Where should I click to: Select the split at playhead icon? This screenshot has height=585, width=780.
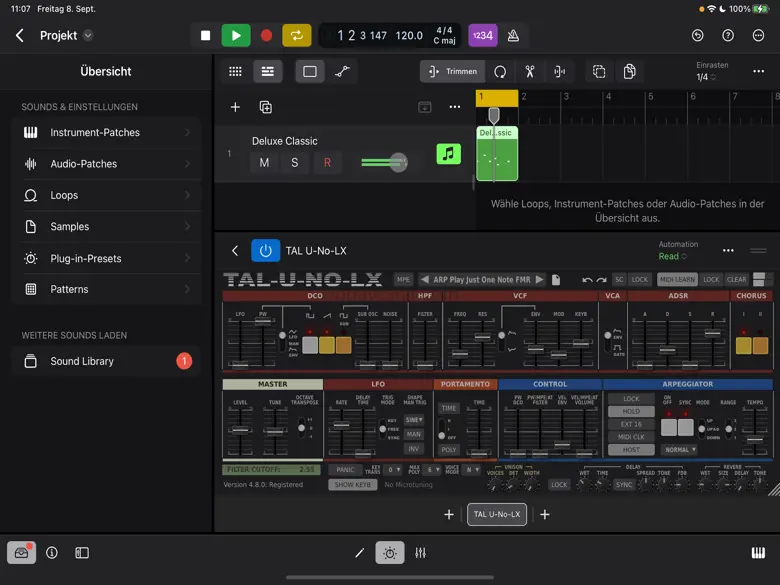pyautogui.click(x=560, y=72)
